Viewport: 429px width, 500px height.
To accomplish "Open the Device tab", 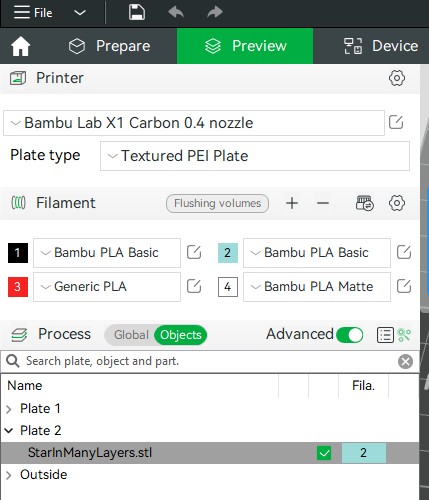I will click(x=381, y=46).
